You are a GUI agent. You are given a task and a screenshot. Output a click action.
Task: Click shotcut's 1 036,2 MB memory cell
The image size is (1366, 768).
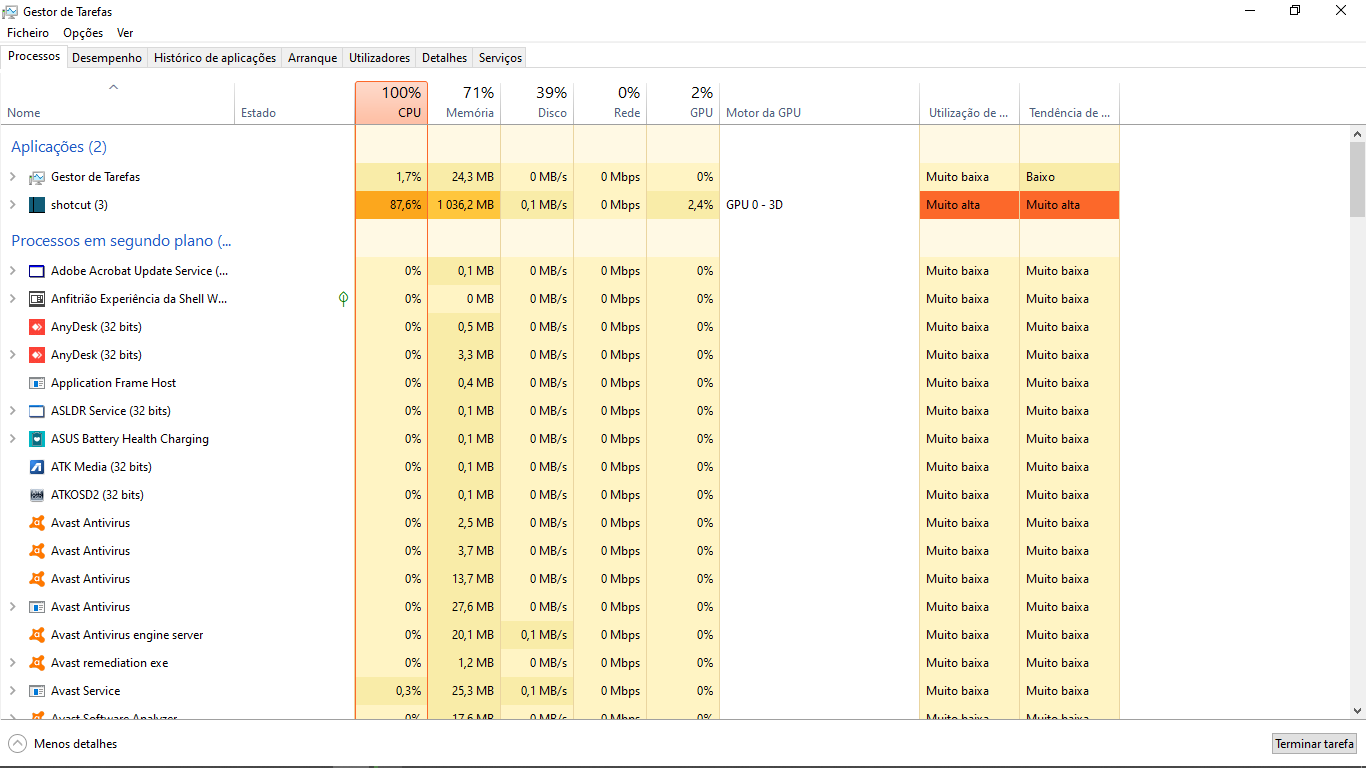coord(464,205)
